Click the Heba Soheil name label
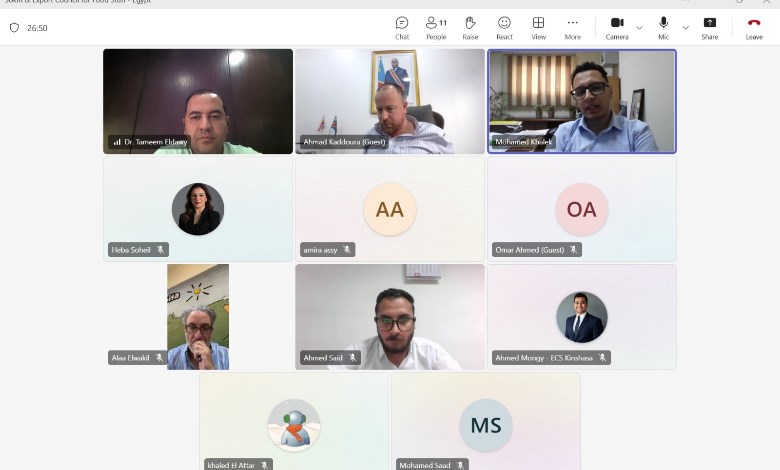 click(131, 250)
